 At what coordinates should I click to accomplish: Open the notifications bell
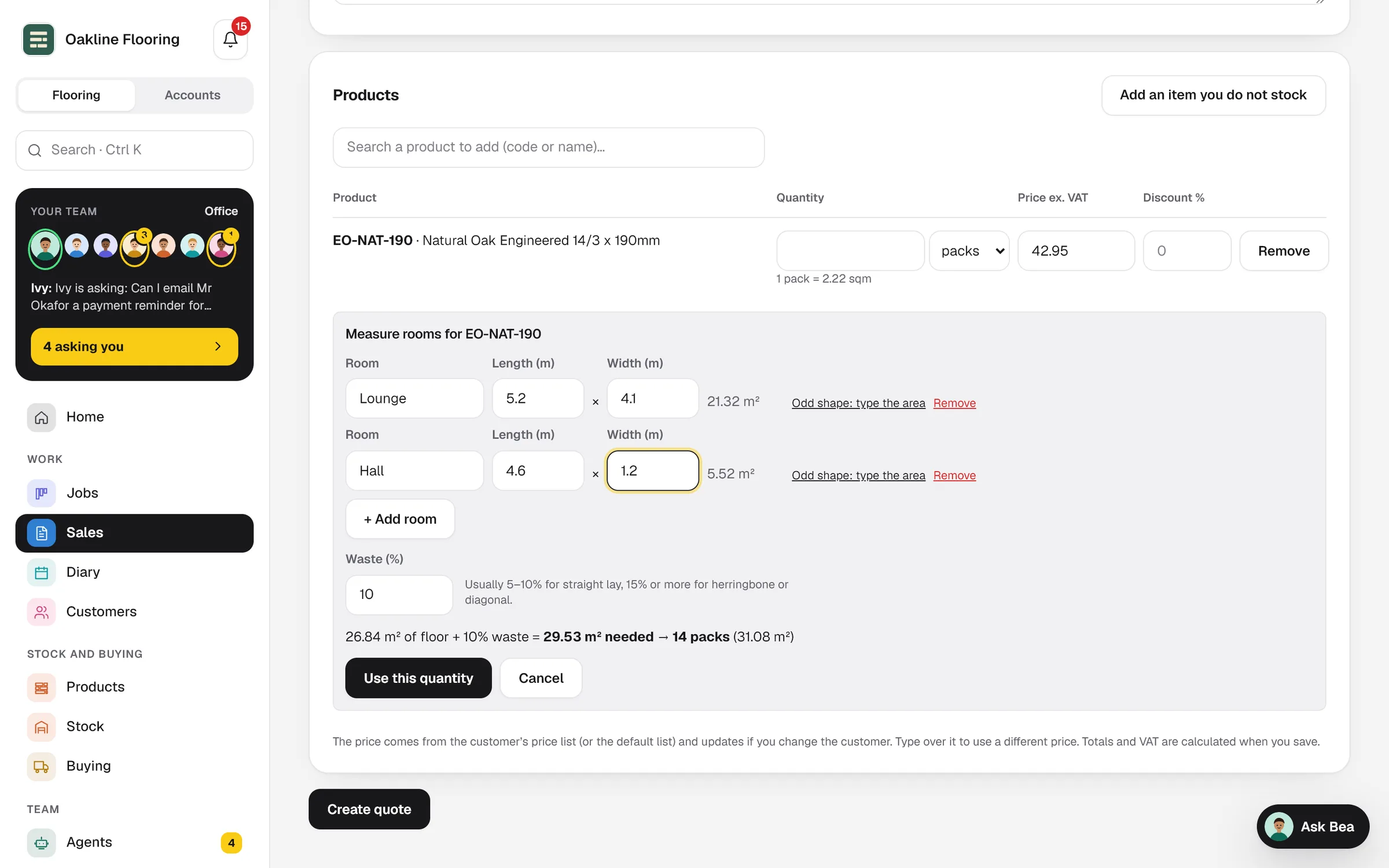(230, 39)
